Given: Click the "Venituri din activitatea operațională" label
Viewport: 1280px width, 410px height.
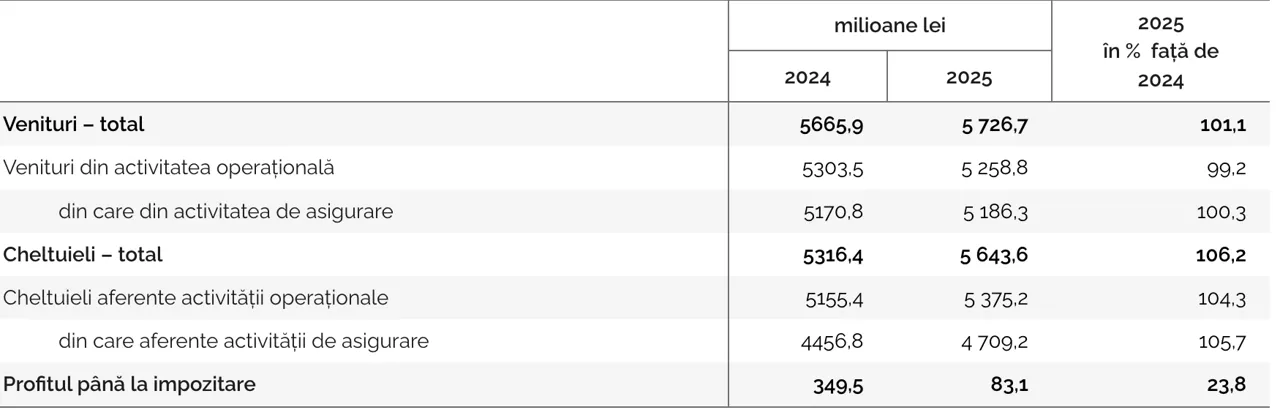Looking at the screenshot, I should [169, 168].
